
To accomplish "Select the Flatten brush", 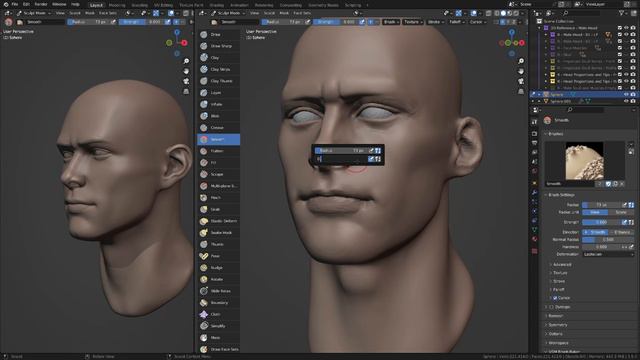I will point(218,151).
